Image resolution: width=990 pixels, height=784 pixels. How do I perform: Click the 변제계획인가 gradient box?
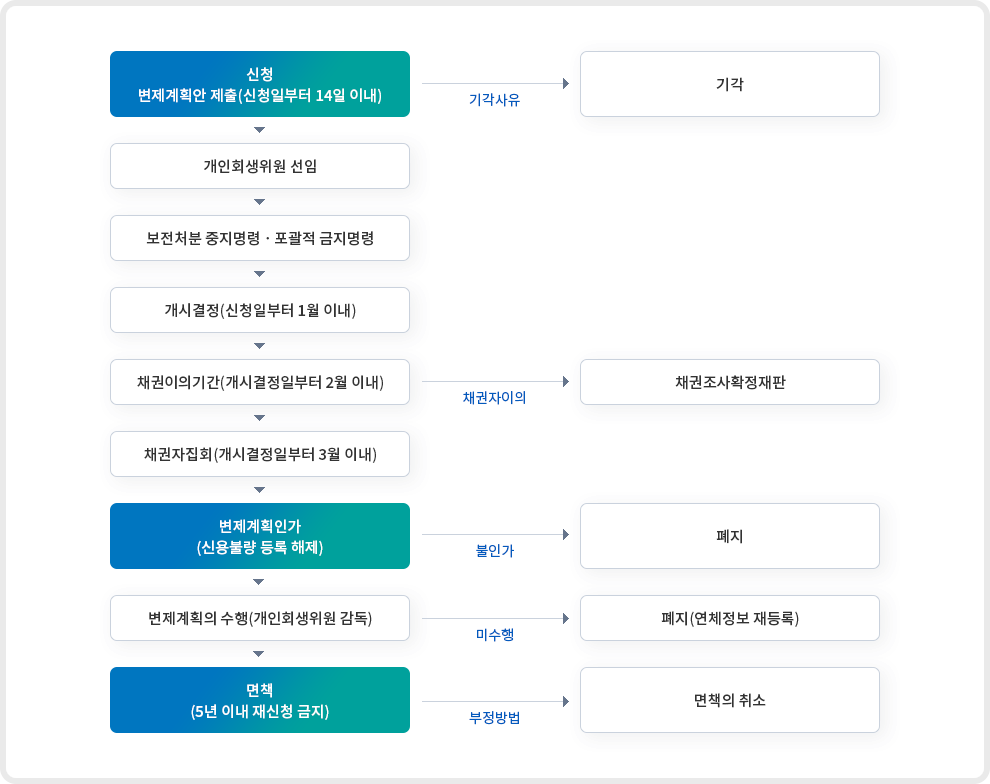pyautogui.click(x=259, y=536)
